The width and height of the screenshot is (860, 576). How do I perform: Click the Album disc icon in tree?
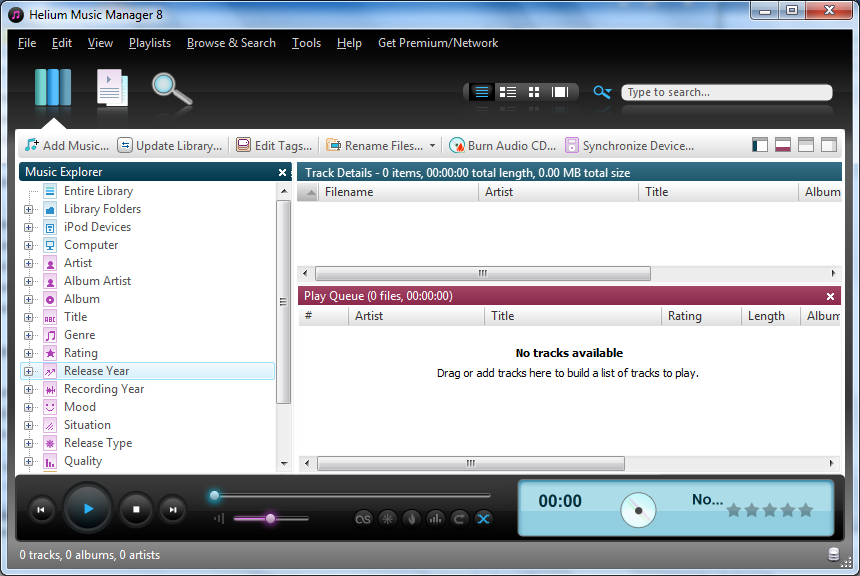pyautogui.click(x=50, y=300)
